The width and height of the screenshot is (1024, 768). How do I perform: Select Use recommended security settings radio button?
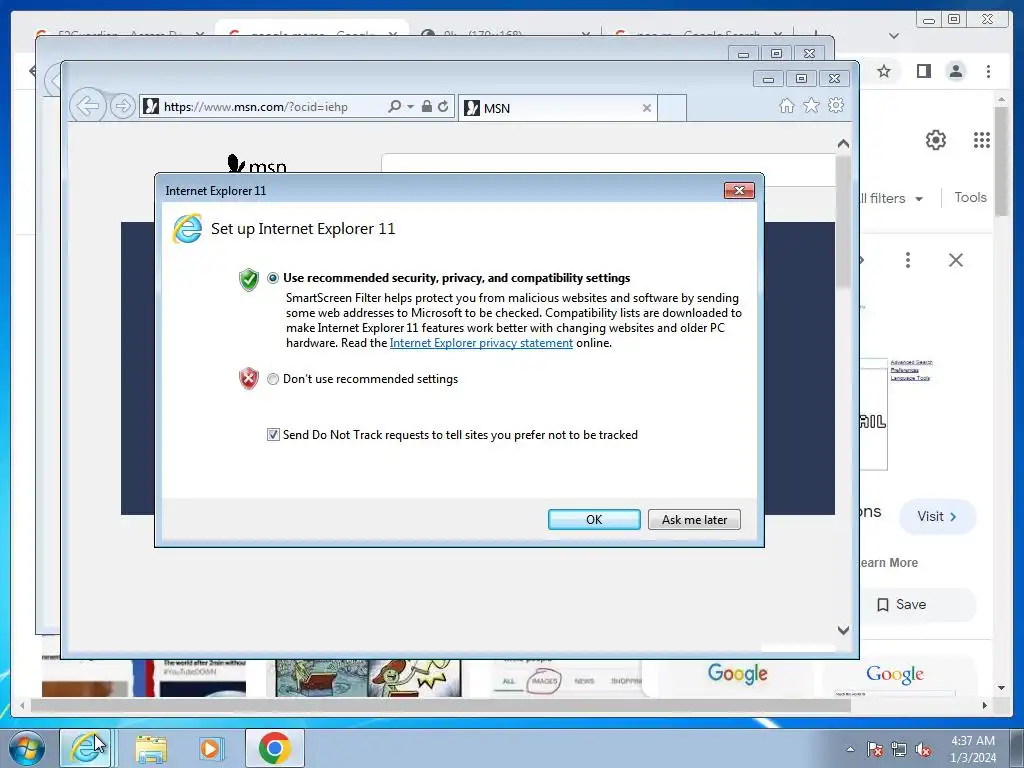273,278
